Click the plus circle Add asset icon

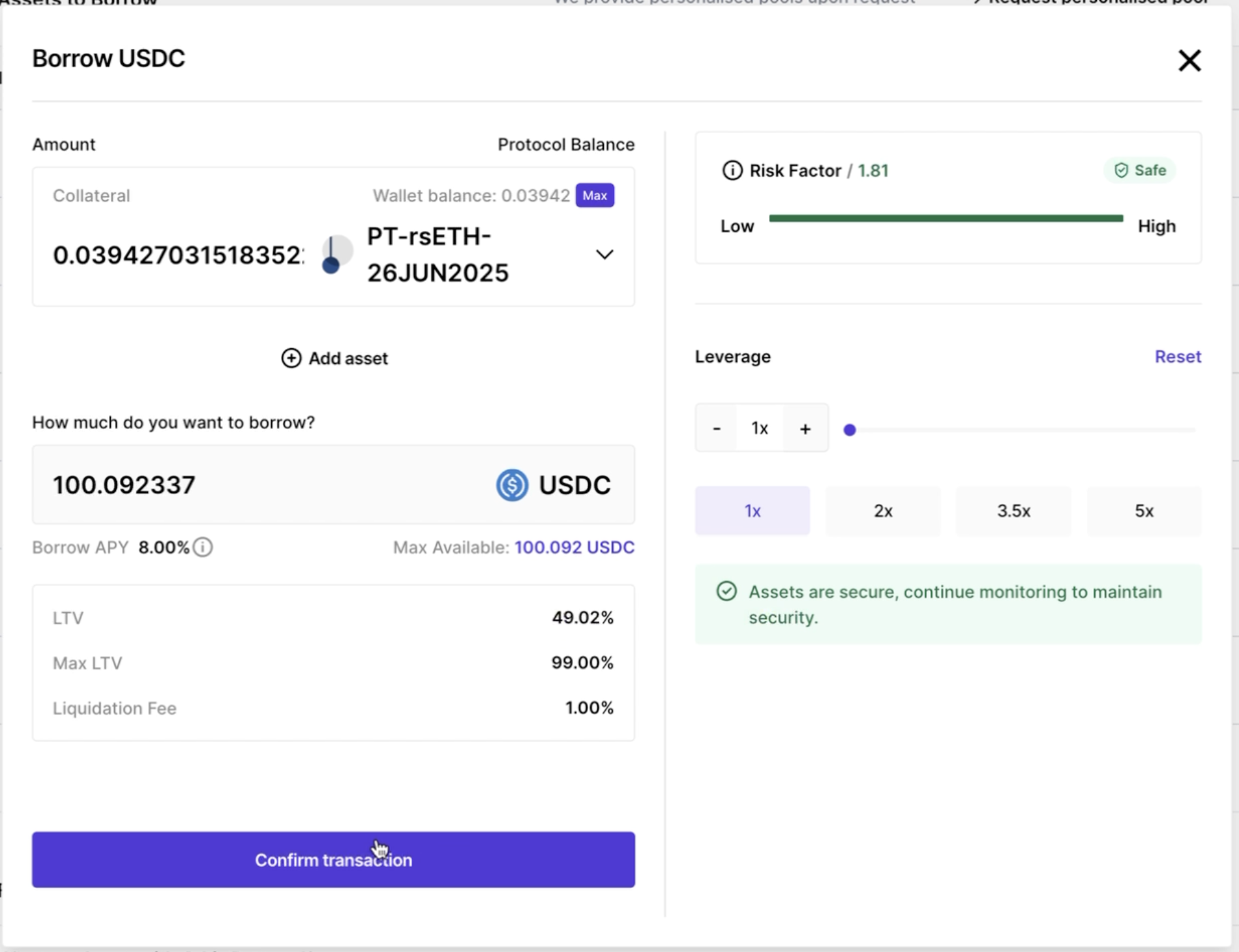pyautogui.click(x=291, y=358)
